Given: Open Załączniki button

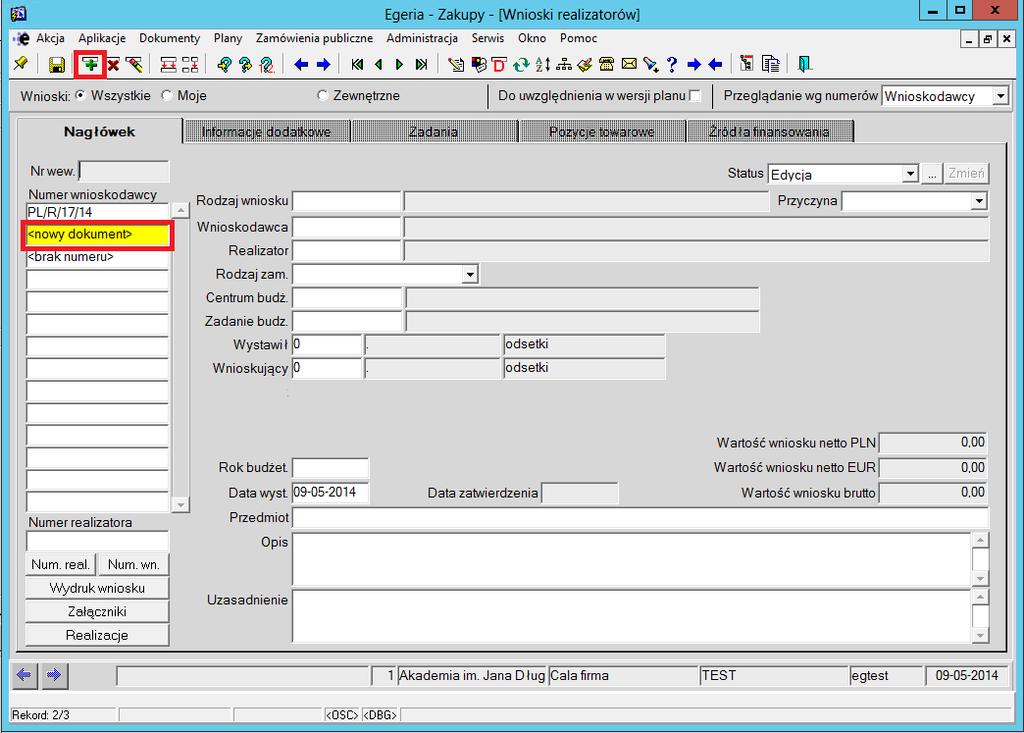Looking at the screenshot, I should [x=97, y=611].
